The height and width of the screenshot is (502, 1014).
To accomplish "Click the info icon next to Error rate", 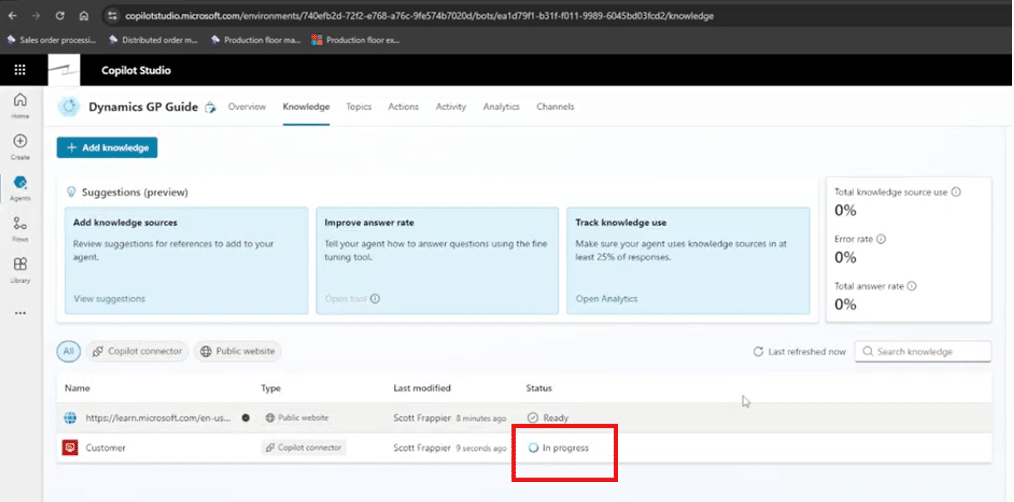I will (x=881, y=239).
